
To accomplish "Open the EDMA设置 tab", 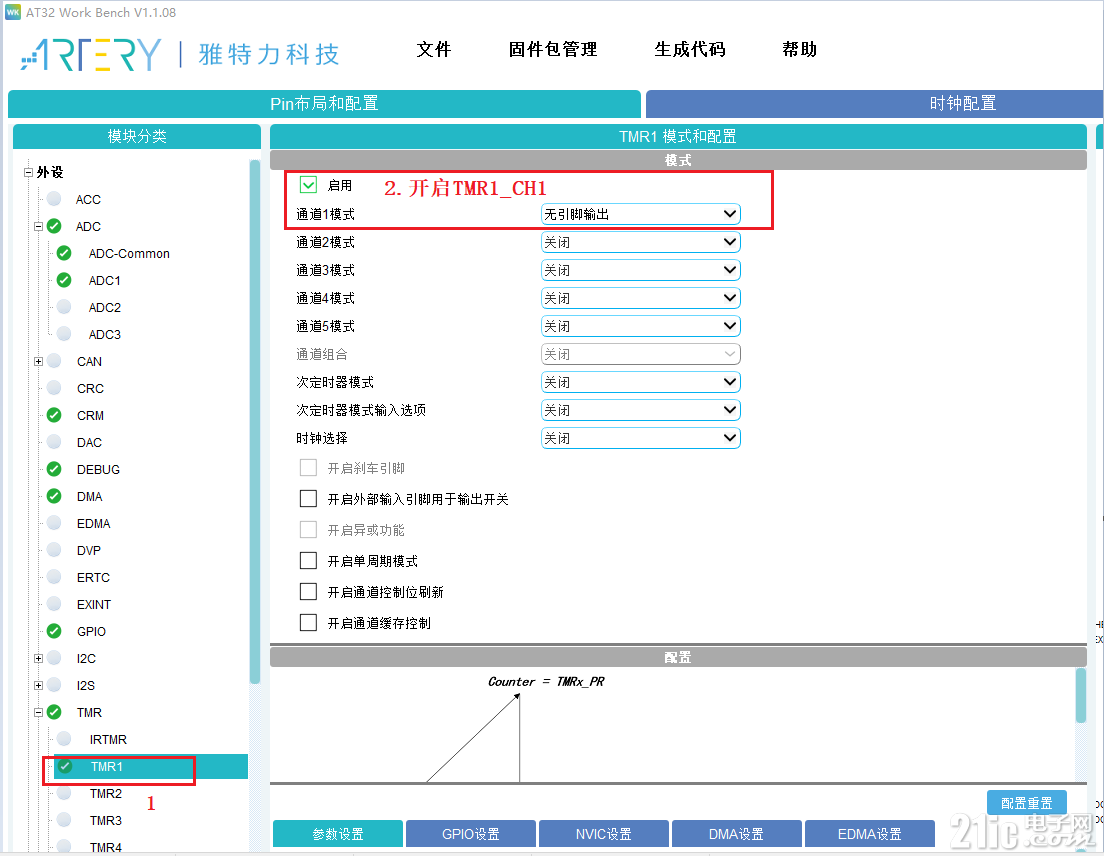I will [870, 833].
